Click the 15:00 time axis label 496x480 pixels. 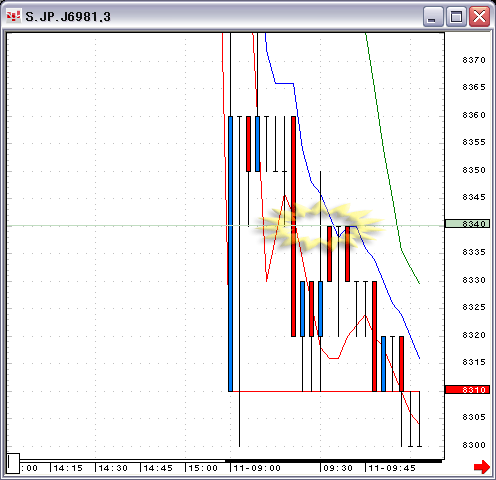203,468
